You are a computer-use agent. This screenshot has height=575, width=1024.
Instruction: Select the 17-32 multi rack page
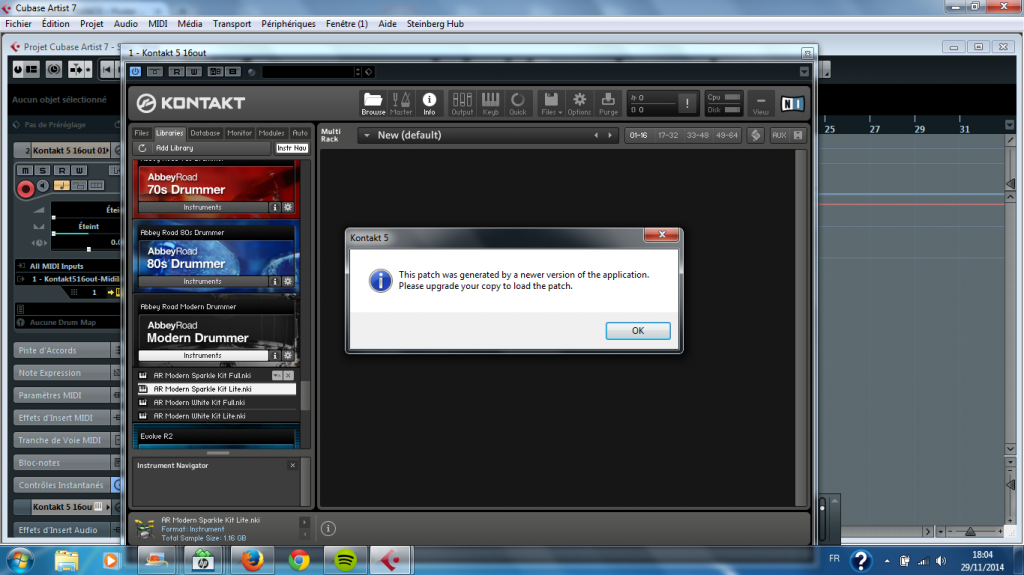(667, 135)
